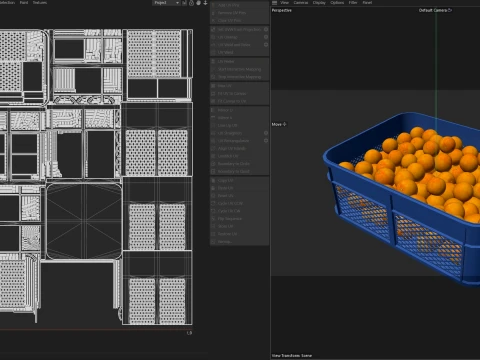
Task: Click the down-arrow icon right of Project dropdown
Action: pyautogui.click(x=205, y=3)
